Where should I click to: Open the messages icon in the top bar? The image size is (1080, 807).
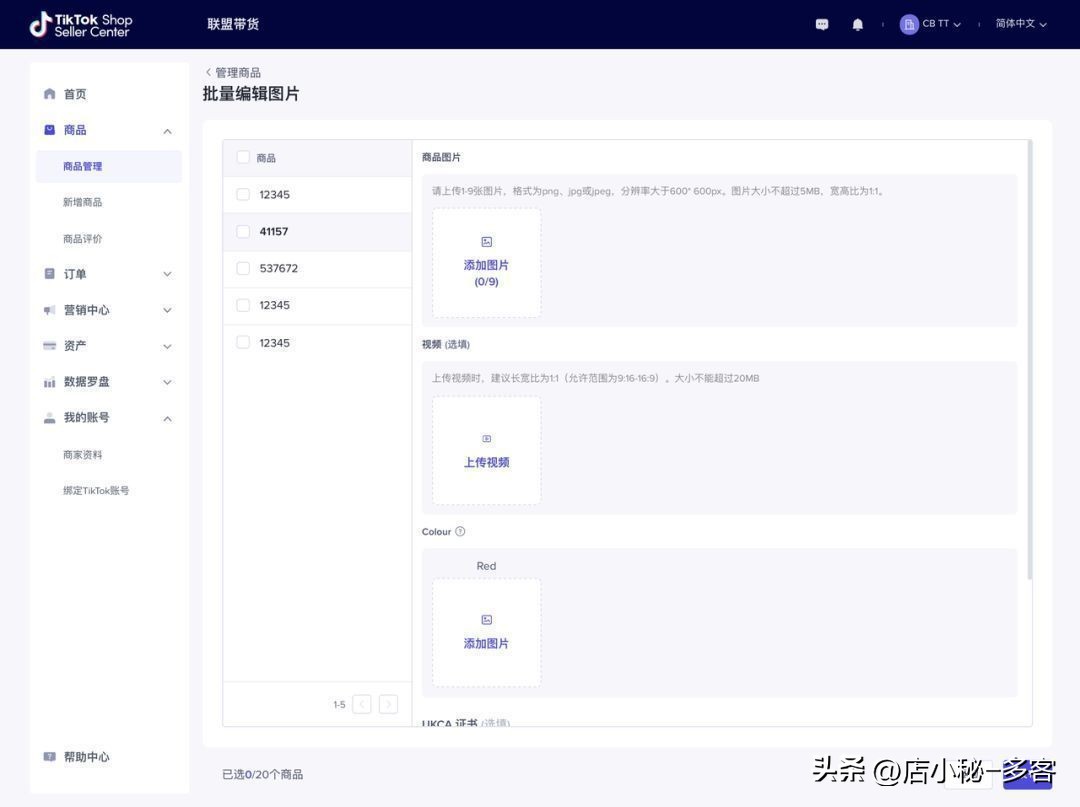pyautogui.click(x=820, y=22)
